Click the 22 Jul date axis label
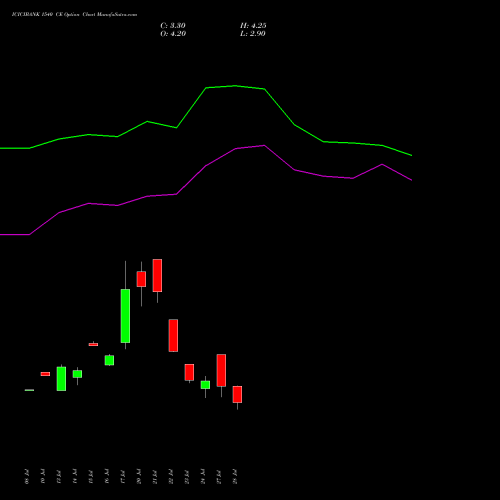This screenshot has height=500, width=500. (x=171, y=476)
